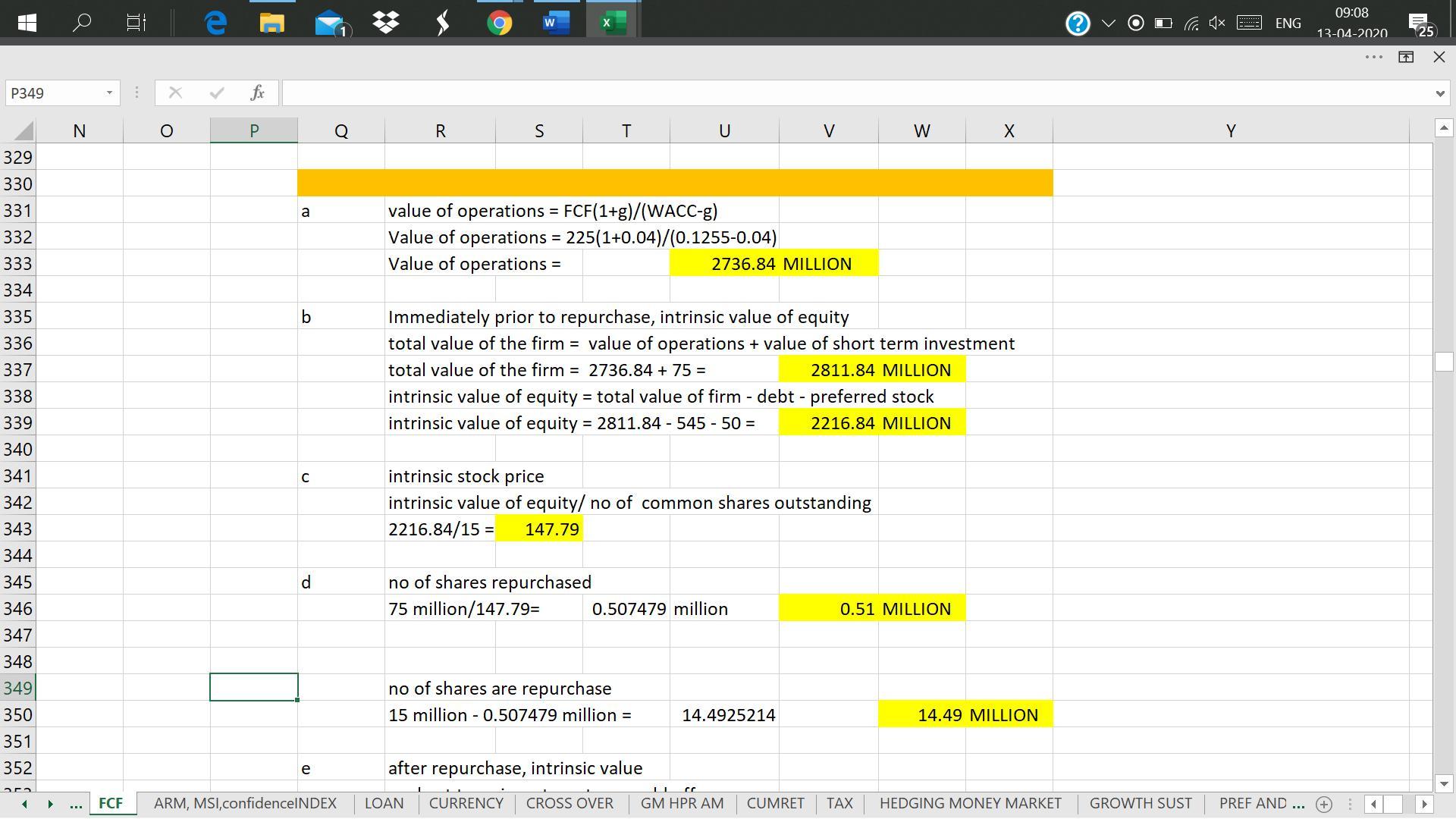
Task: Open Microsoft Edge from taskbar
Action: [x=216, y=23]
